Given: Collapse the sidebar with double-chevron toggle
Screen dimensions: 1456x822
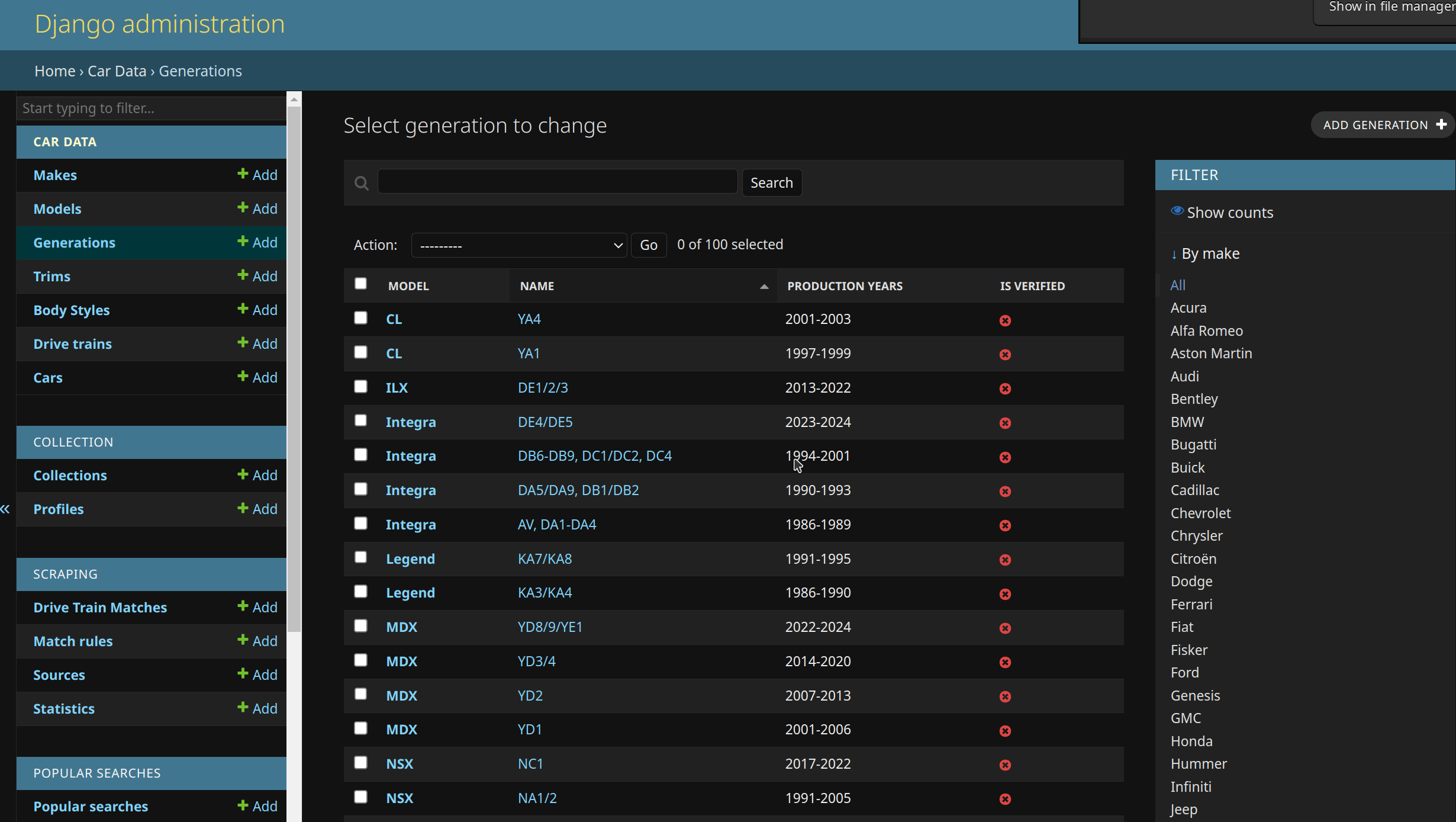Looking at the screenshot, I should pyautogui.click(x=5, y=509).
